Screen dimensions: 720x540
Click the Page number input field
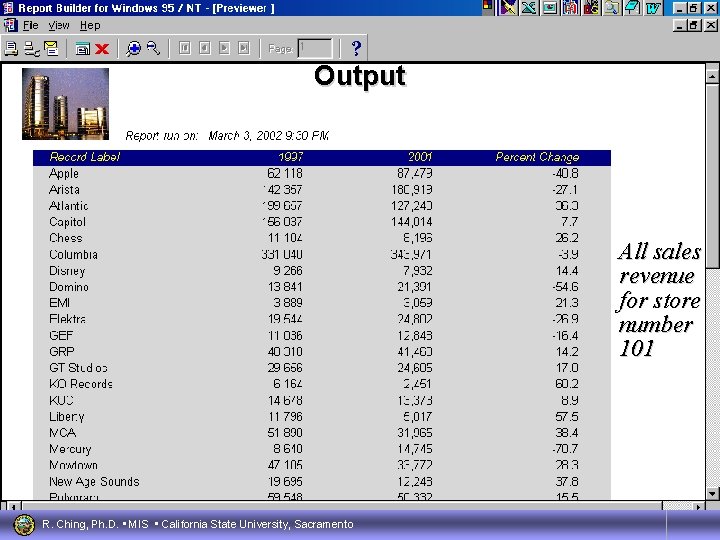315,48
